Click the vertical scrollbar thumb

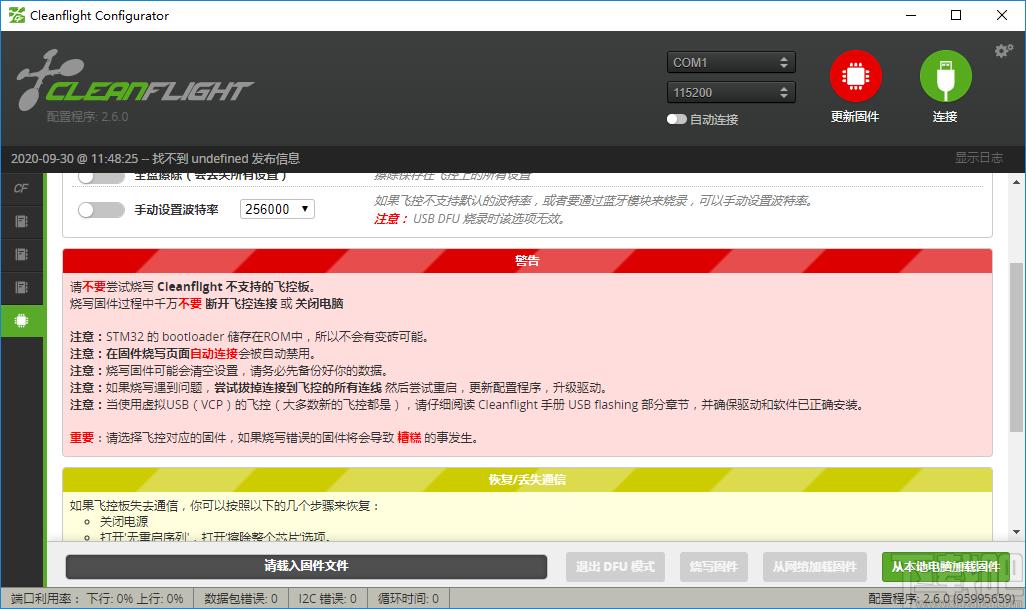pyautogui.click(x=1016, y=347)
